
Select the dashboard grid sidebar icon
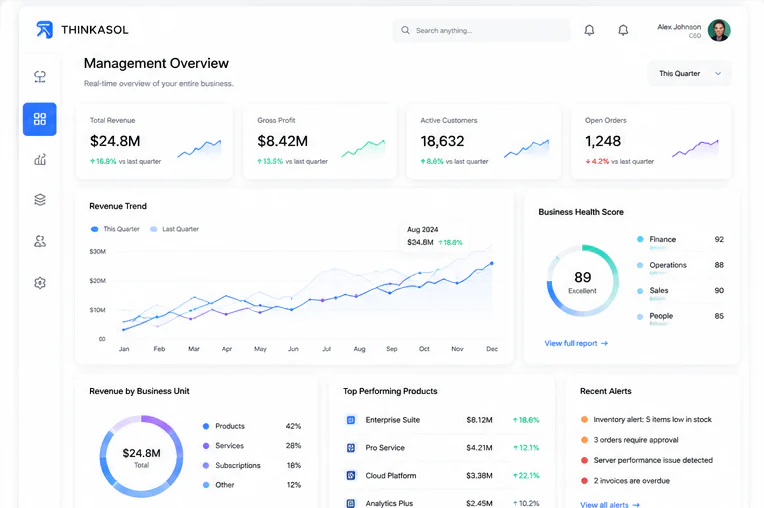39,119
